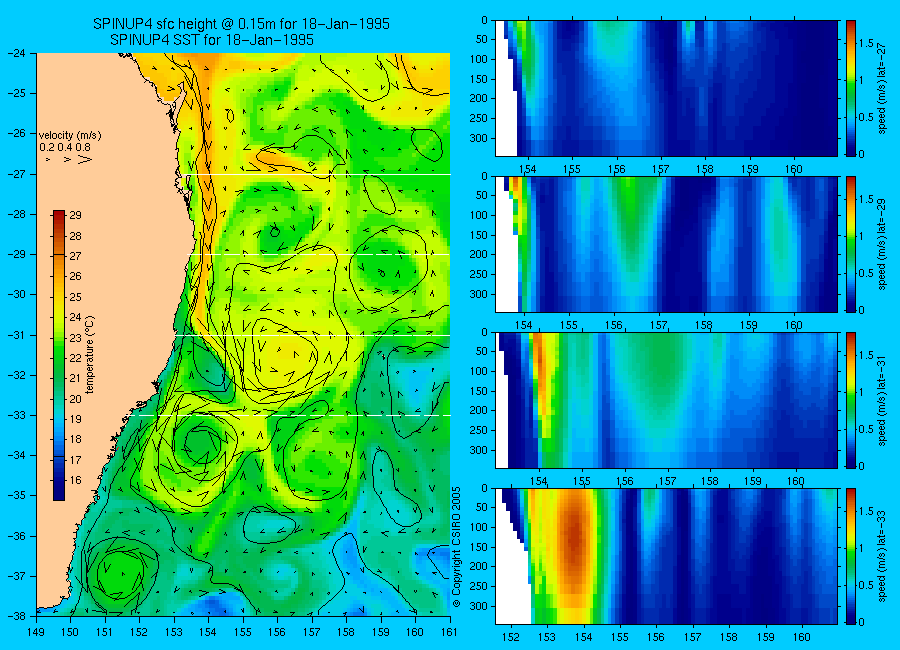Open the lat=-29 speed section panel
Screen dimensions: 900x650
[x=666, y=244]
